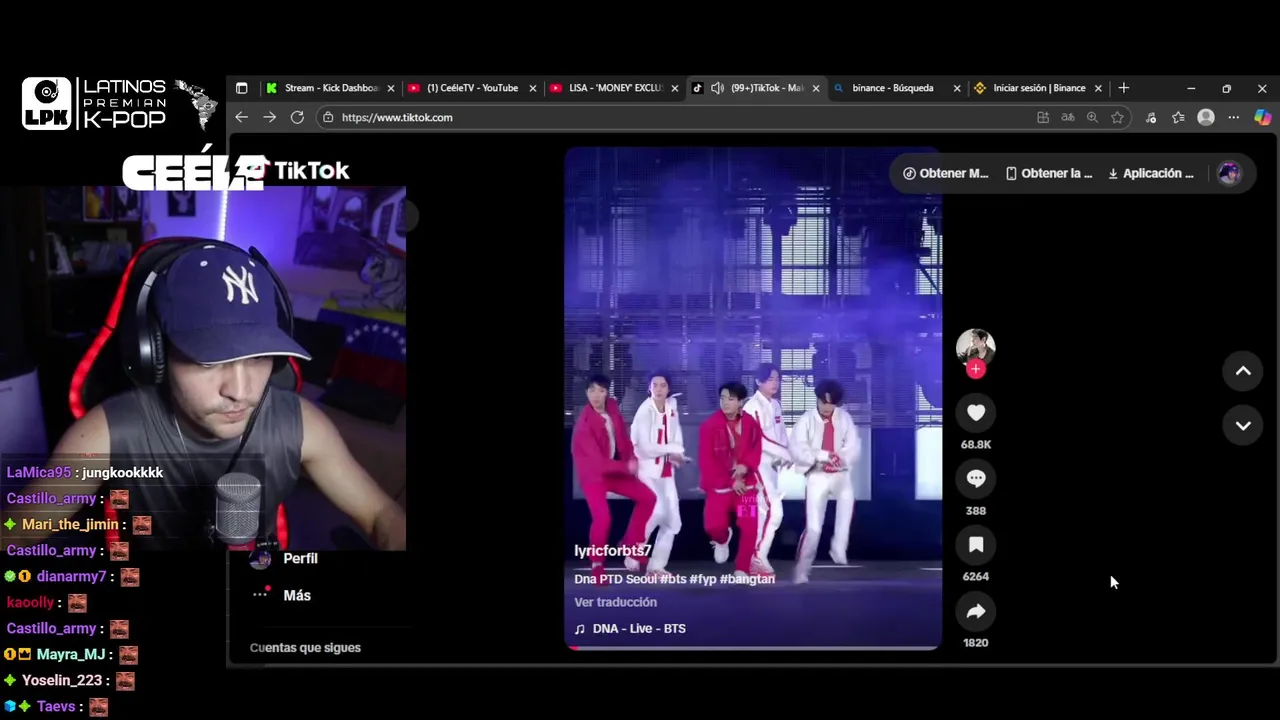Switch to the CeéleTV - YouTube tab
This screenshot has width=1280, height=720.
click(472, 88)
